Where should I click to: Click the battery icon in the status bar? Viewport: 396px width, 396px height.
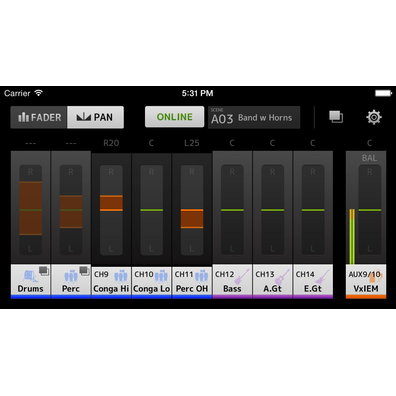[x=384, y=93]
